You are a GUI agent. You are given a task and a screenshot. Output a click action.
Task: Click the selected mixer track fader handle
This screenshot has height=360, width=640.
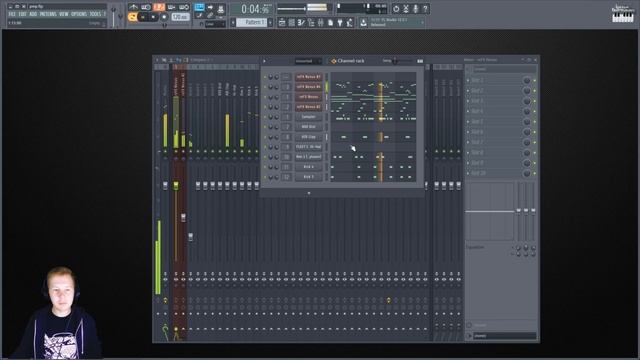coord(176,186)
